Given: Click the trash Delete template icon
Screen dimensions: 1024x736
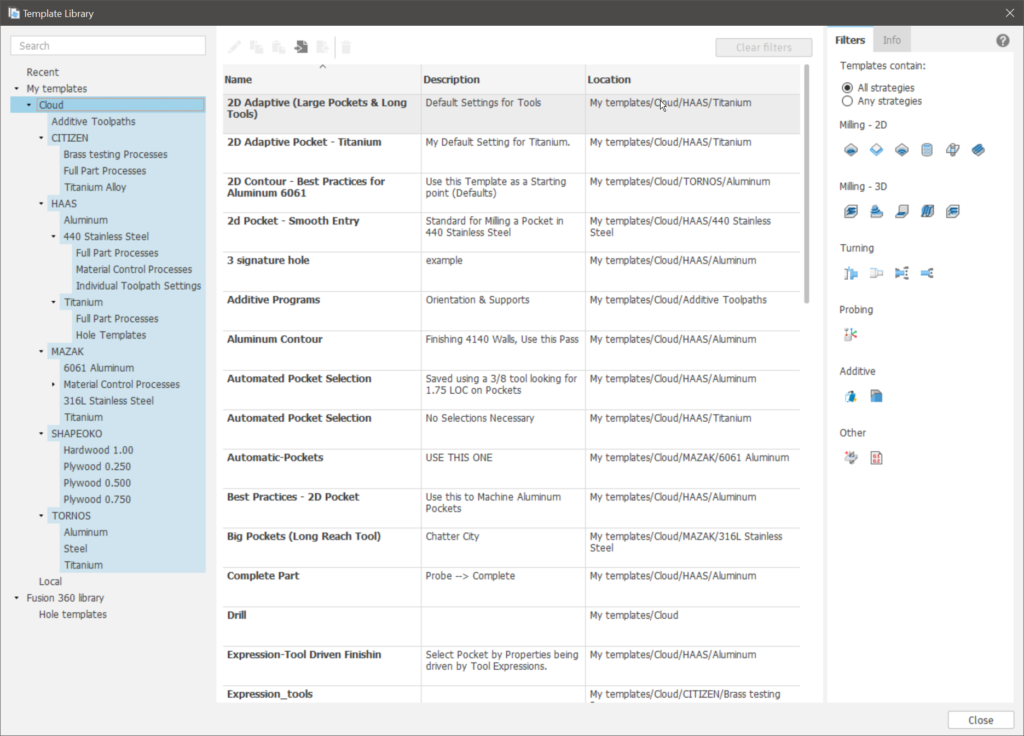Looking at the screenshot, I should (346, 47).
